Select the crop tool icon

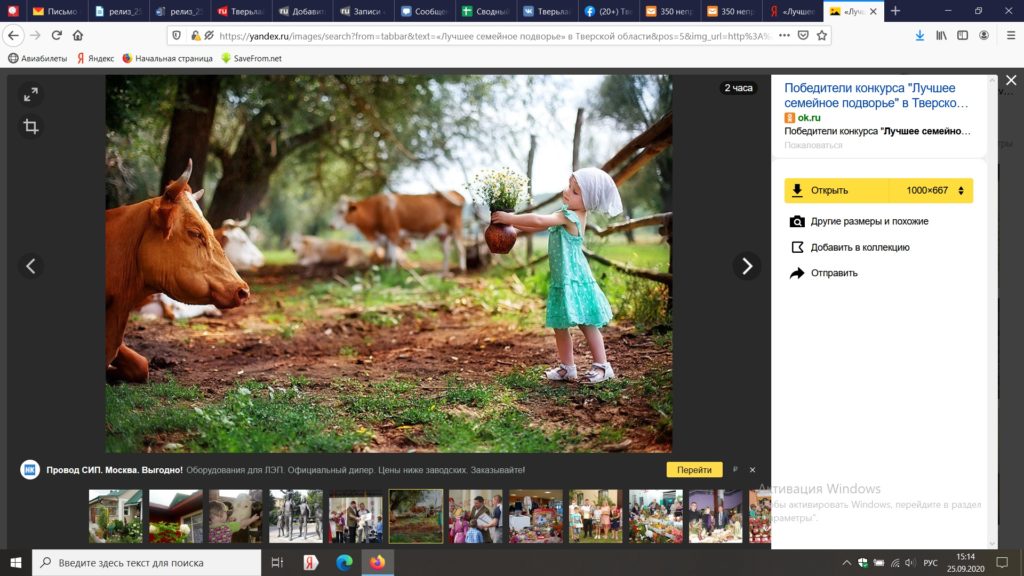click(31, 127)
